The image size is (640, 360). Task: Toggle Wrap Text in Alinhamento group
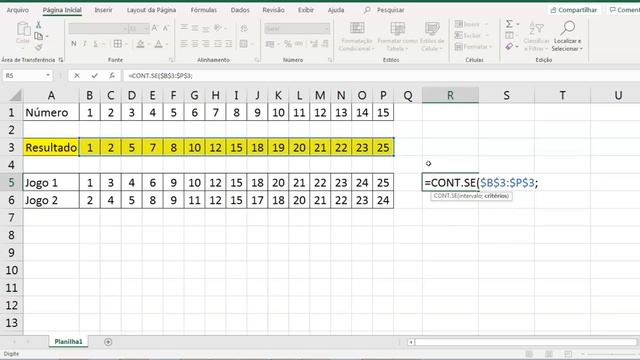pyautogui.click(x=244, y=28)
